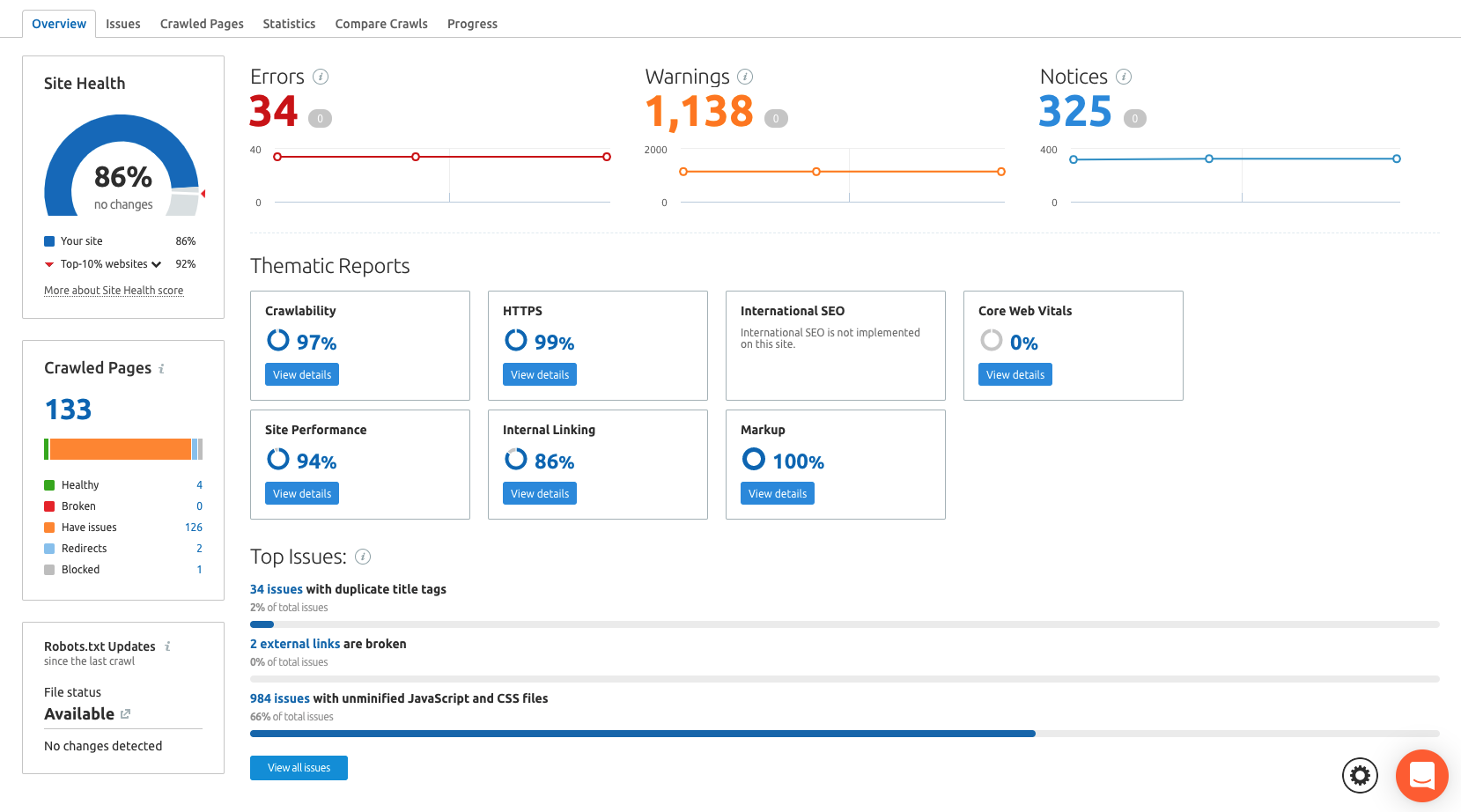
Task: Click the first point on Notices chart
Action: pyautogui.click(x=1074, y=159)
